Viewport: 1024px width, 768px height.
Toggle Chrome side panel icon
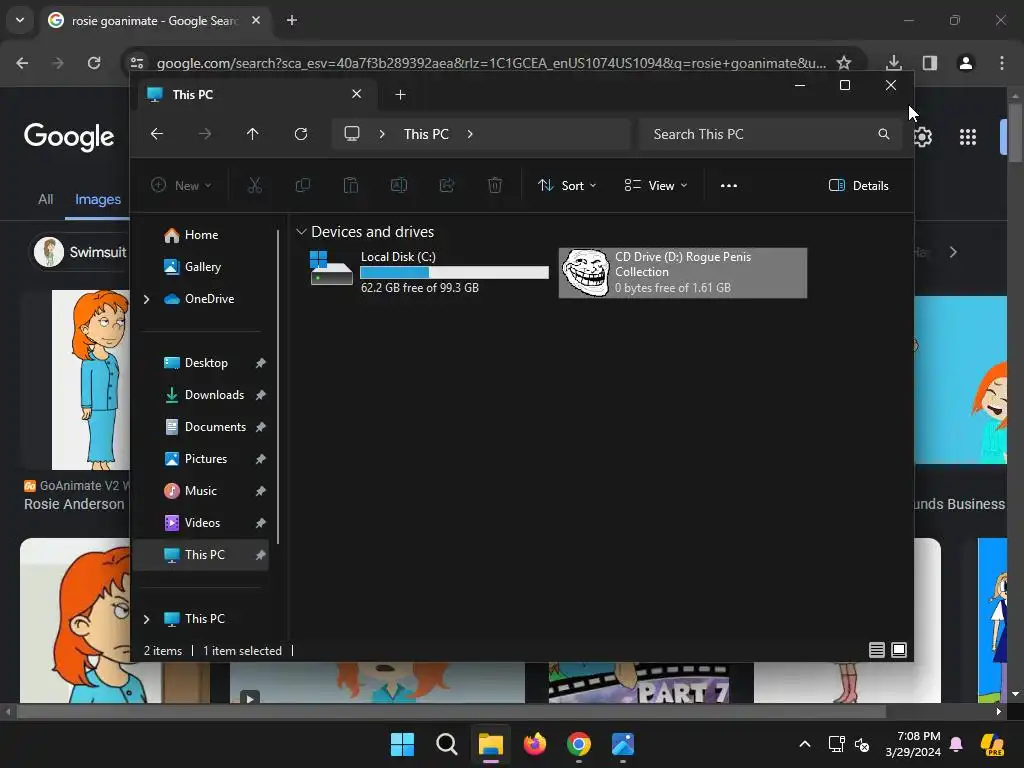930,63
